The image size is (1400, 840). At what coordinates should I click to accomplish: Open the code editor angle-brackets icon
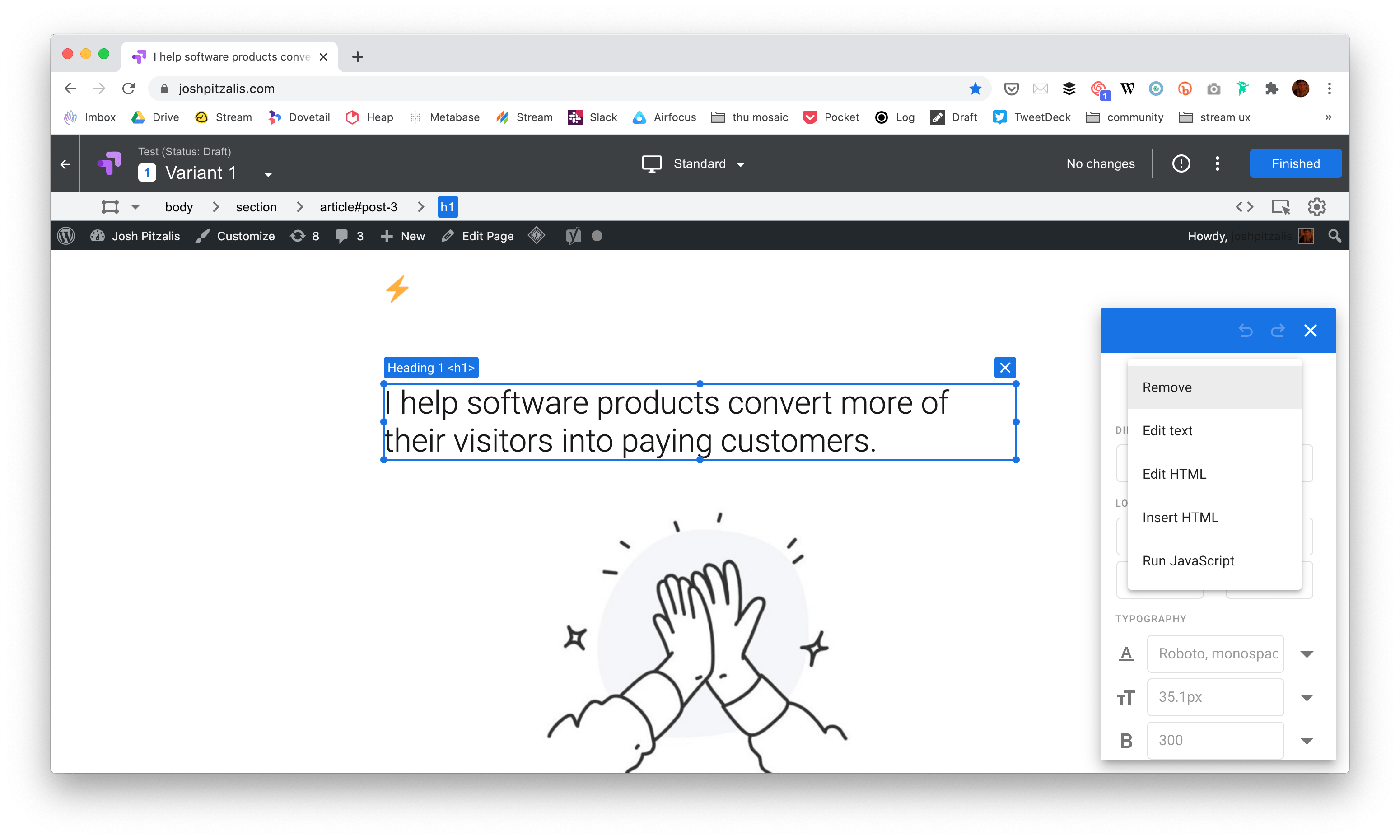(1244, 207)
